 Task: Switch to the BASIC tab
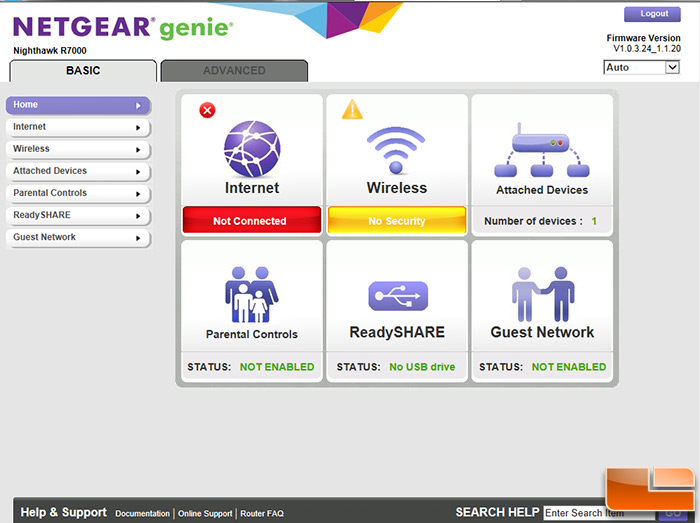[83, 71]
